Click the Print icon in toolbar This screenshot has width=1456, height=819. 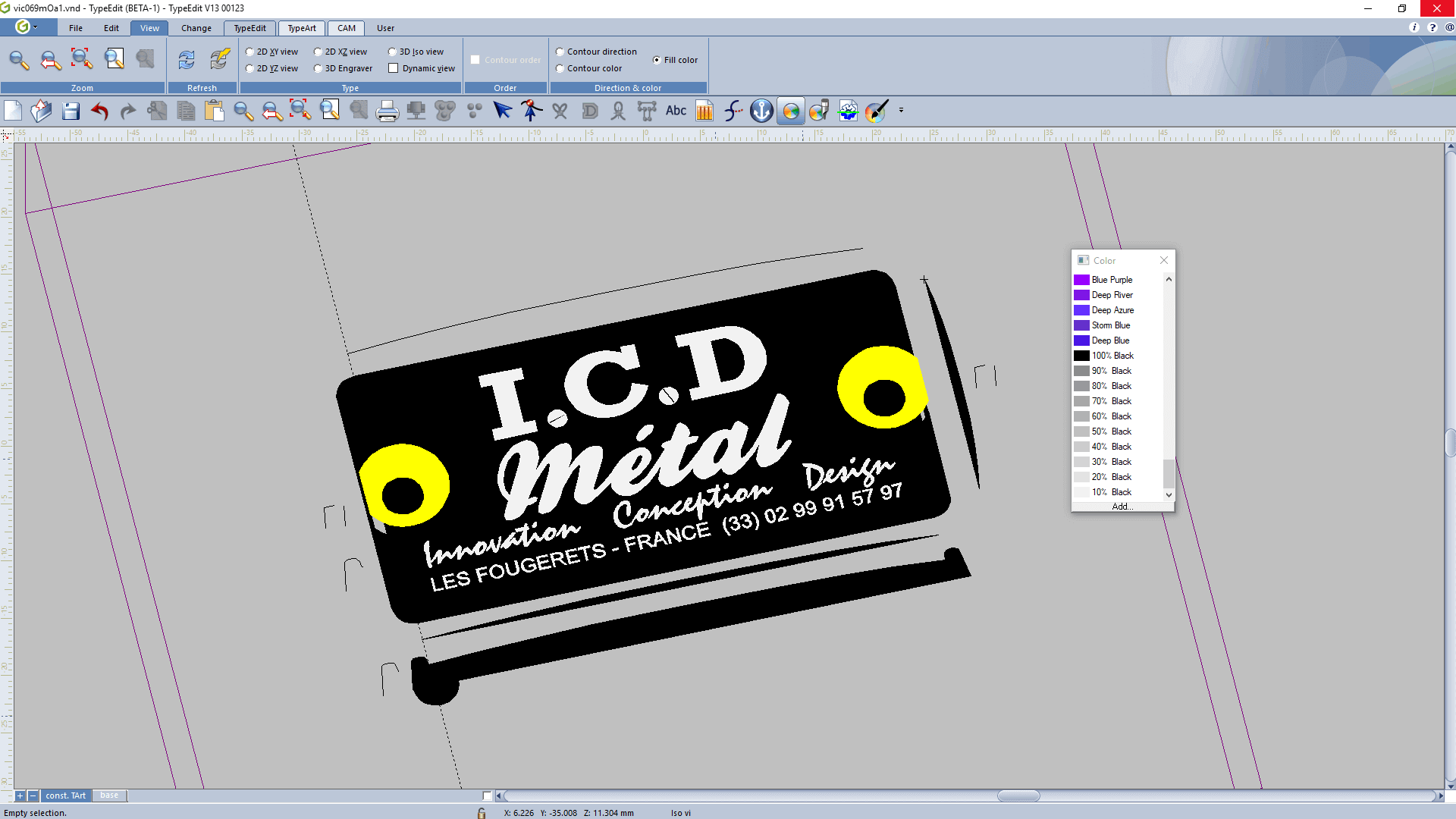[x=387, y=111]
